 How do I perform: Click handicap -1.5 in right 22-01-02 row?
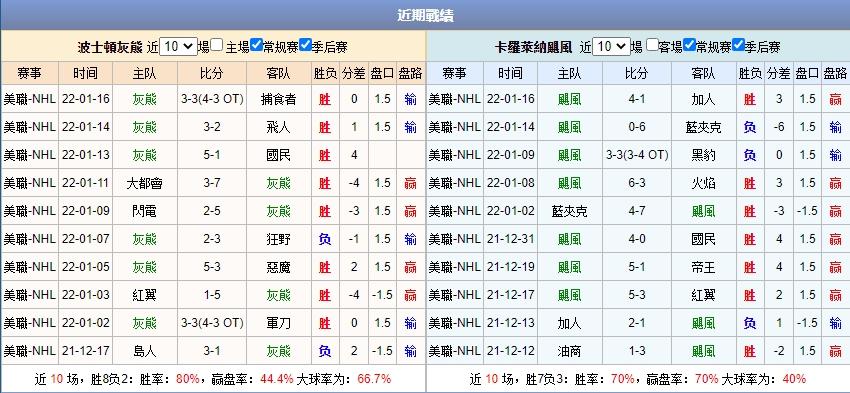click(807, 211)
